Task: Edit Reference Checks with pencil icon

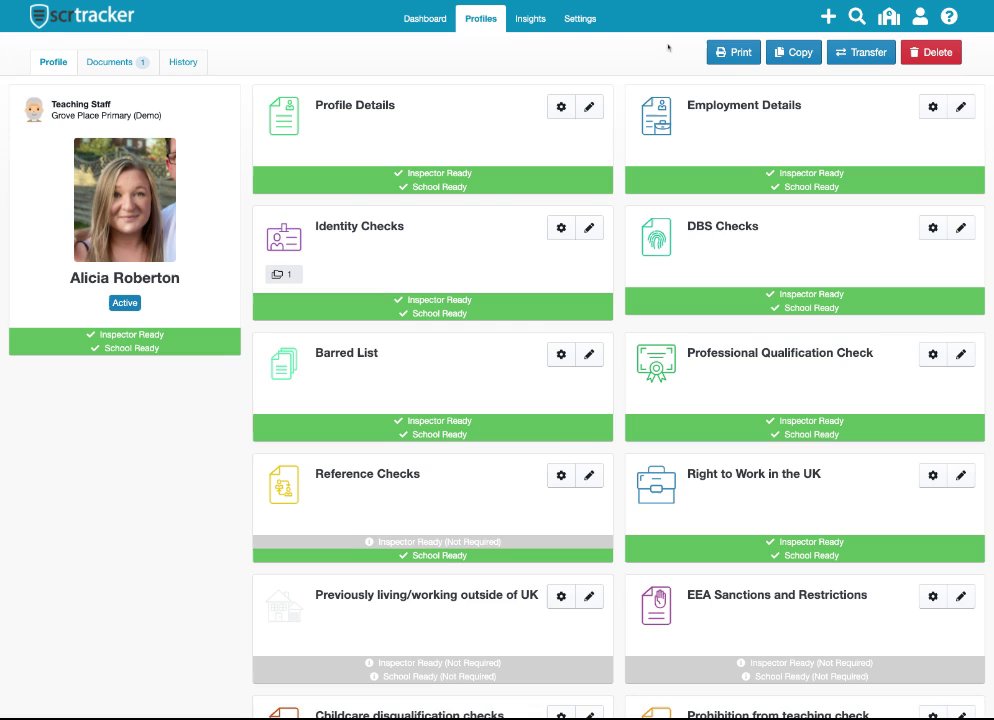Action: [x=589, y=475]
